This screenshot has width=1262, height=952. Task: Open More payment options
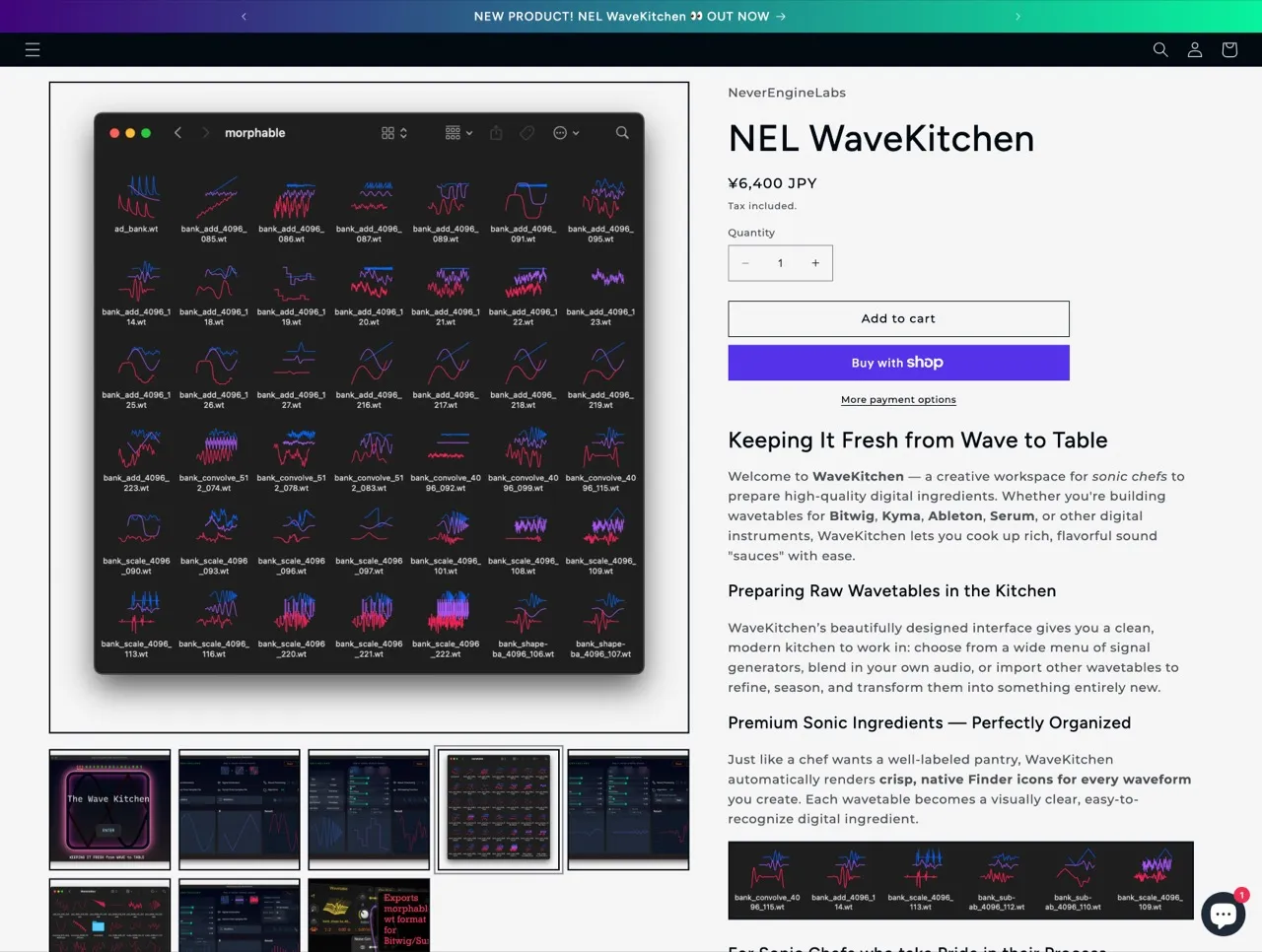(x=898, y=399)
